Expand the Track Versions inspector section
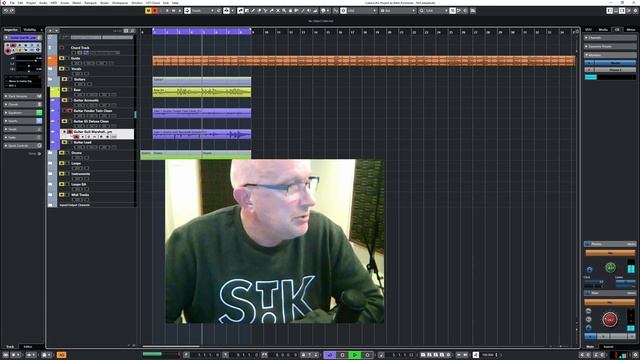Image resolution: width=640 pixels, height=360 pixels. 23,96
